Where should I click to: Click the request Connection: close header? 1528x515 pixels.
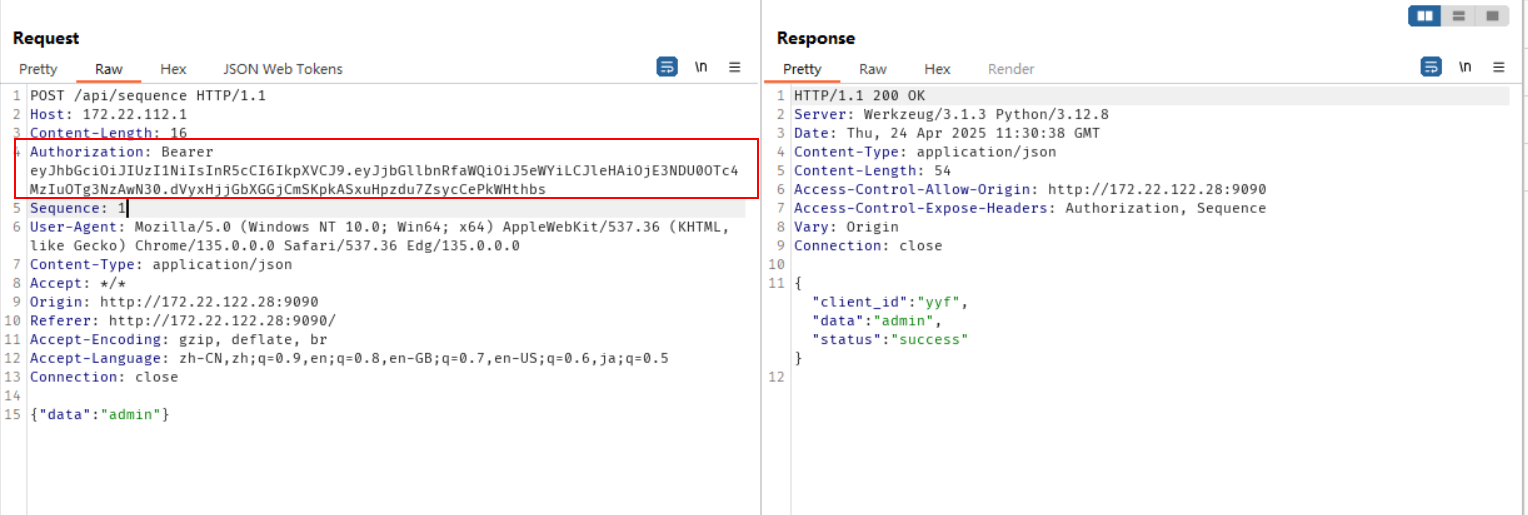pyautogui.click(x=104, y=377)
